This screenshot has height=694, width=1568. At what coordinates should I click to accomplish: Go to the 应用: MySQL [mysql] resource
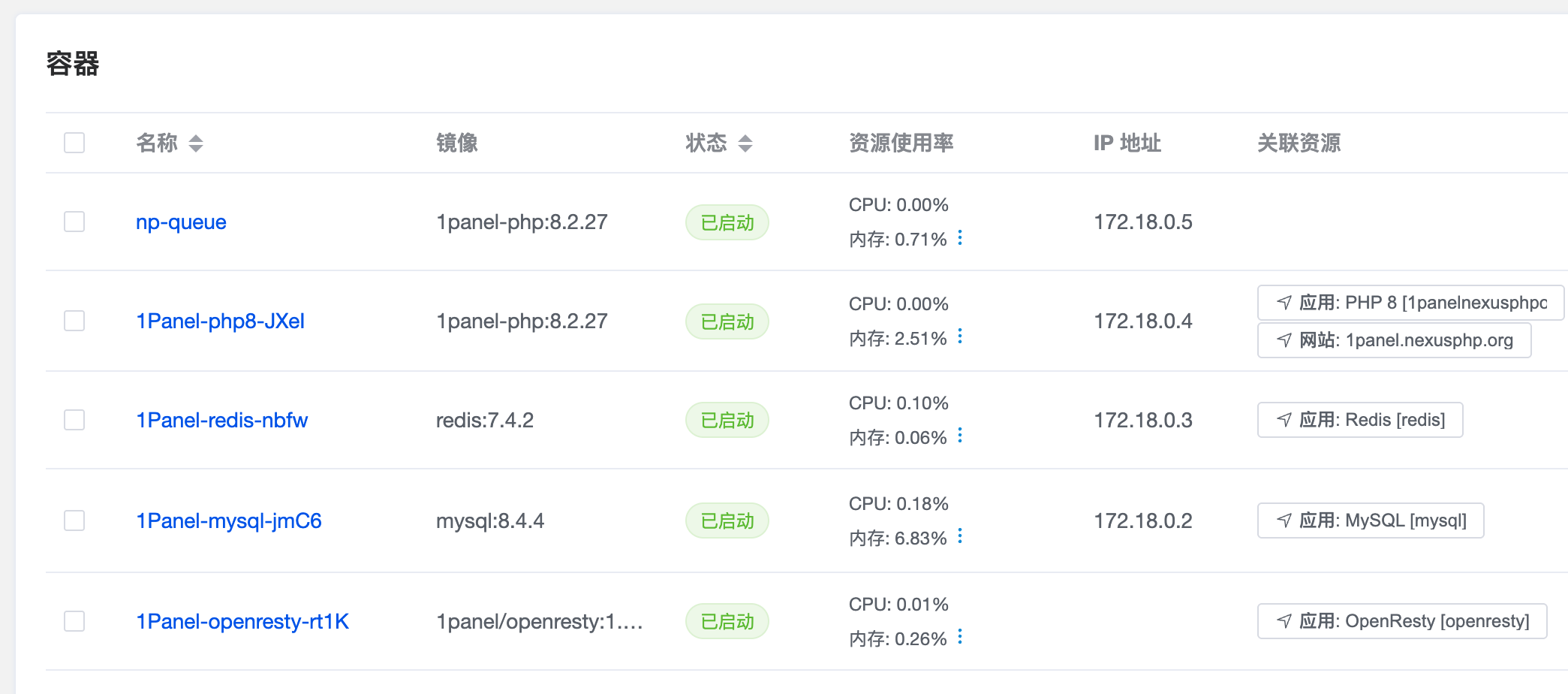[1371, 520]
